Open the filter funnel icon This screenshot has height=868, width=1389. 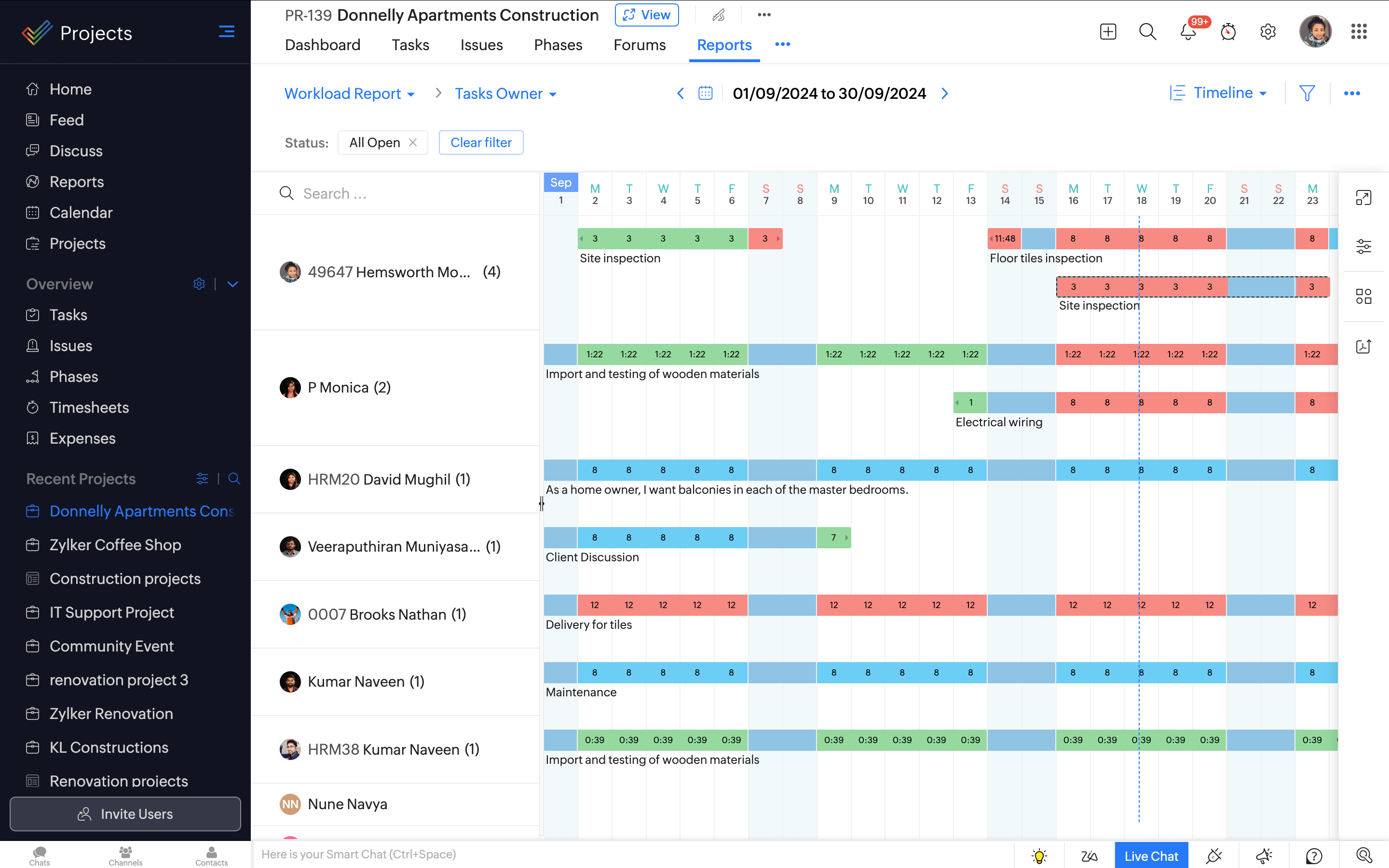click(1307, 93)
